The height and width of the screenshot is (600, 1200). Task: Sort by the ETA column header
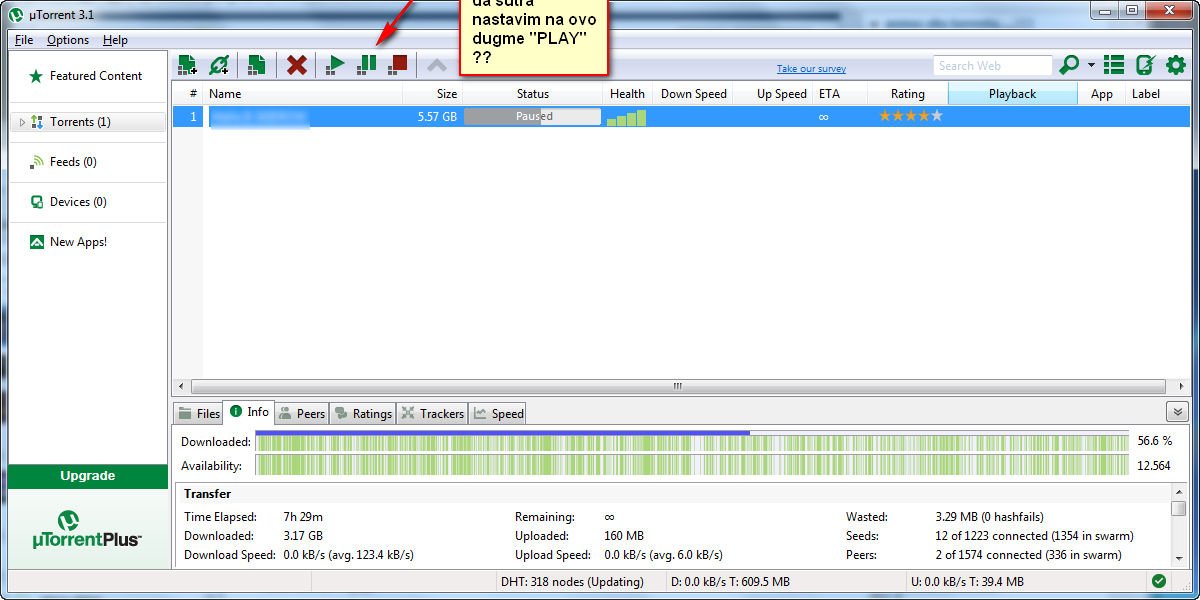838,94
